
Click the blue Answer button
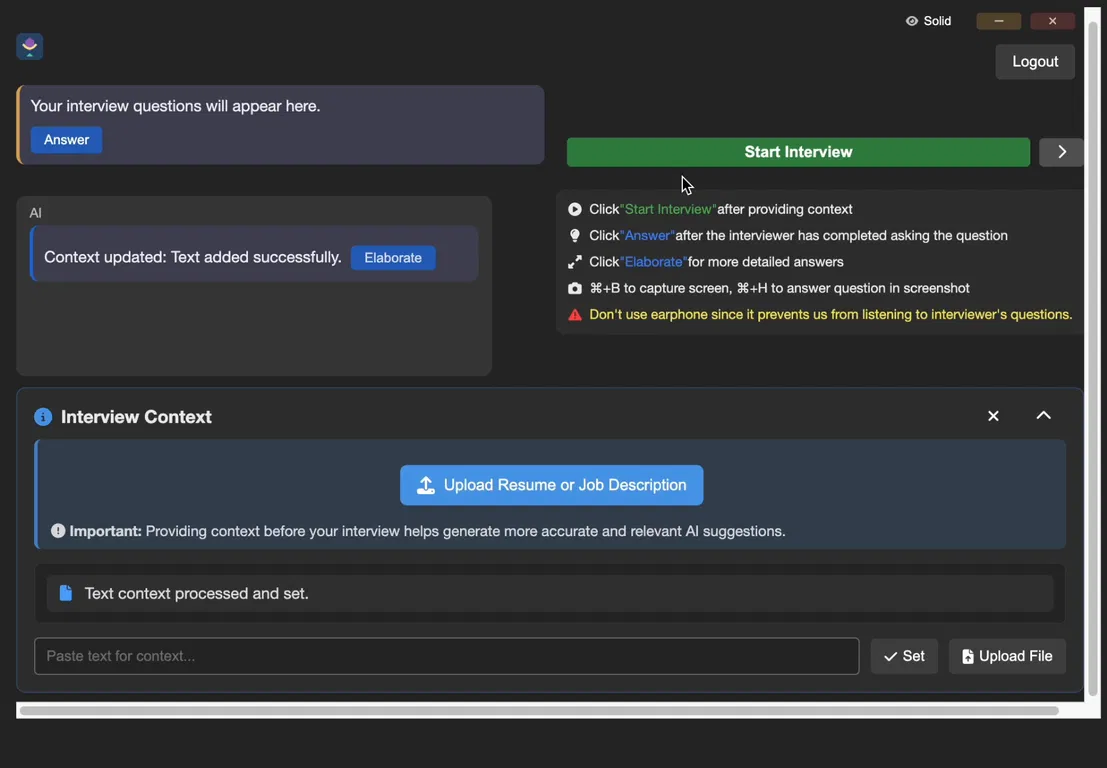[66, 140]
